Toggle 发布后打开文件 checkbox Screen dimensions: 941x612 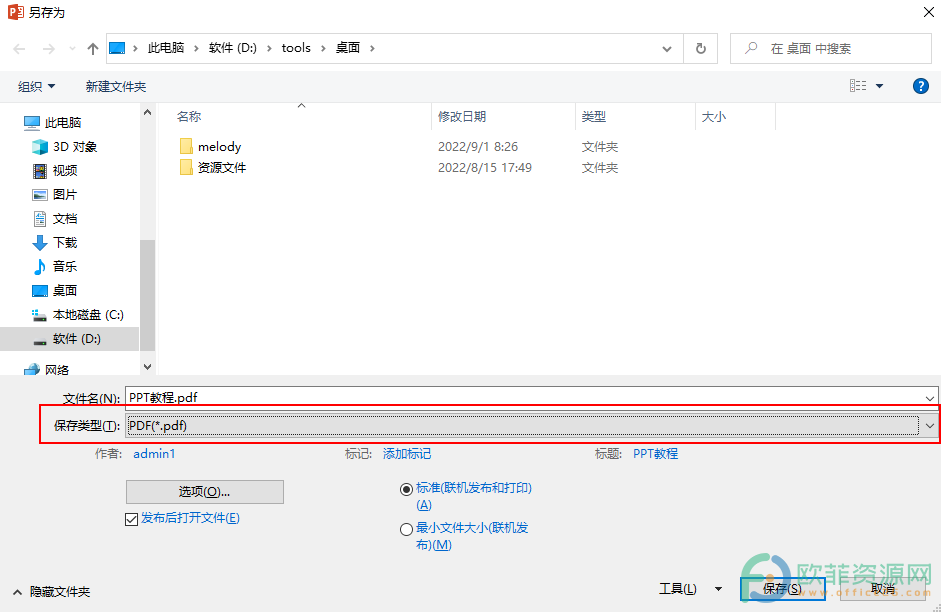click(x=131, y=519)
